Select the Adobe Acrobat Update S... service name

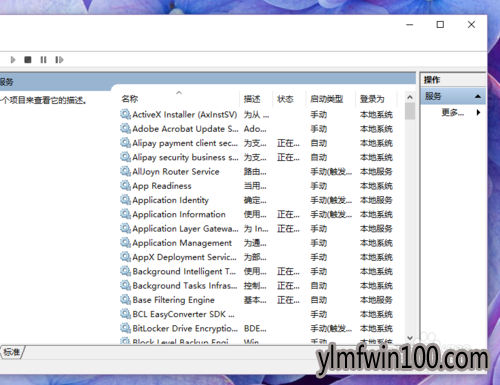[x=185, y=129]
